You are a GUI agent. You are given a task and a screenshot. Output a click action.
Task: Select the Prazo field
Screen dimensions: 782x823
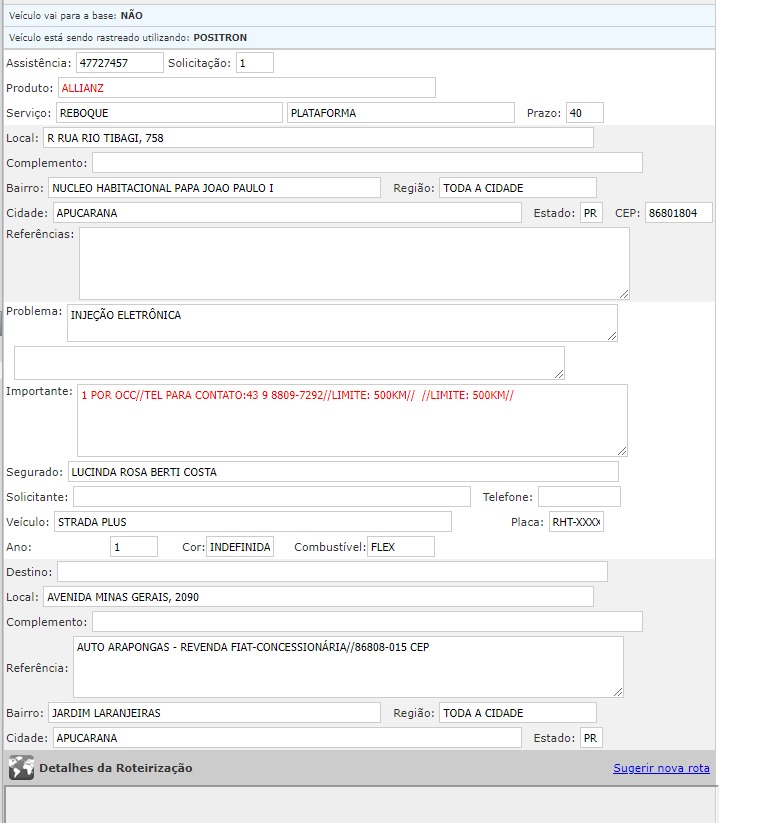click(x=577, y=113)
